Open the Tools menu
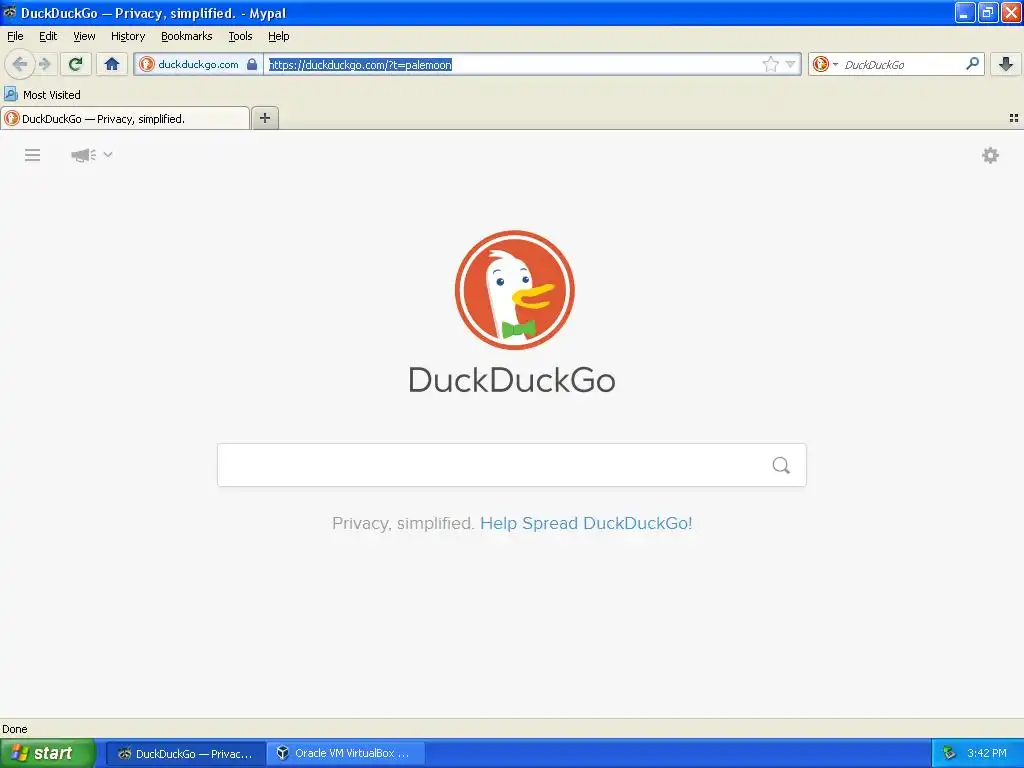This screenshot has height=768, width=1024. coord(240,36)
